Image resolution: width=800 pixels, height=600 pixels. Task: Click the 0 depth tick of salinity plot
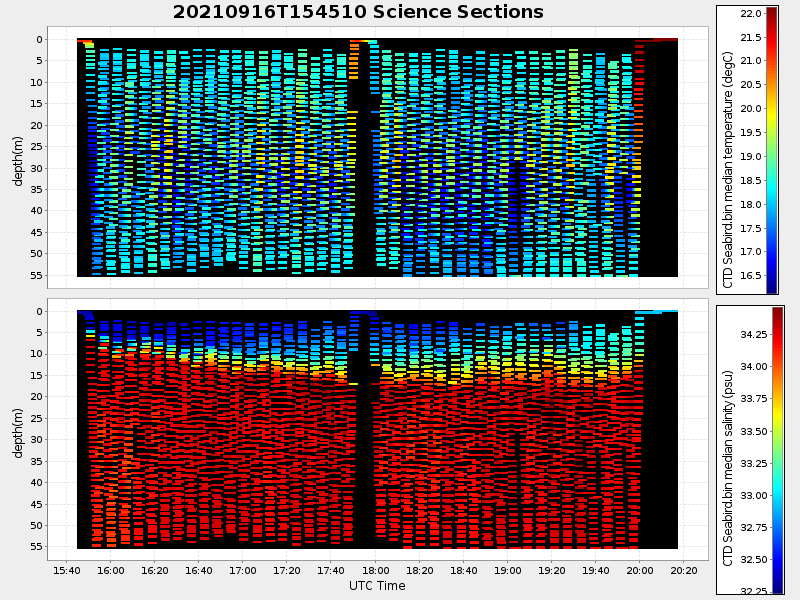point(40,311)
